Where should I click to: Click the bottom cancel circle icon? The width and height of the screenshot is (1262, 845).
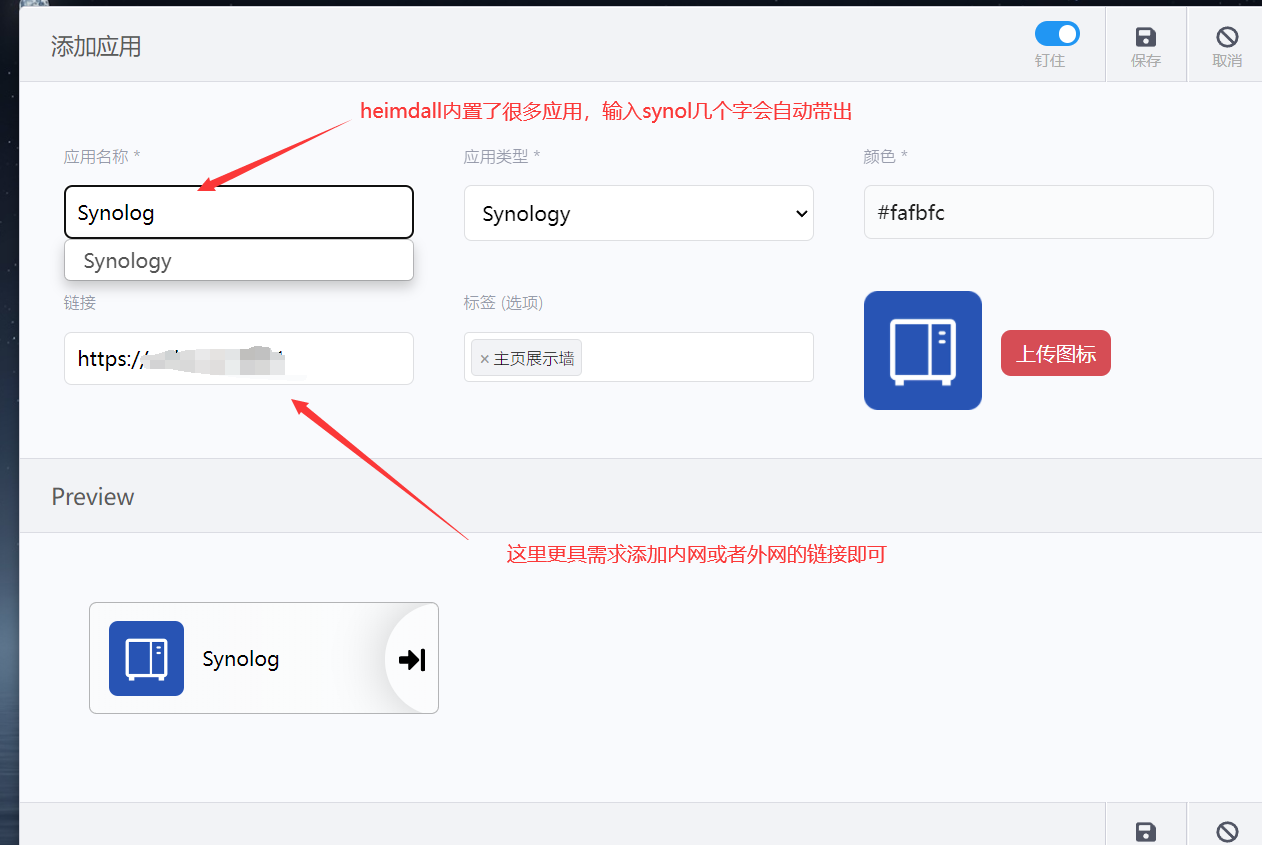[1227, 832]
